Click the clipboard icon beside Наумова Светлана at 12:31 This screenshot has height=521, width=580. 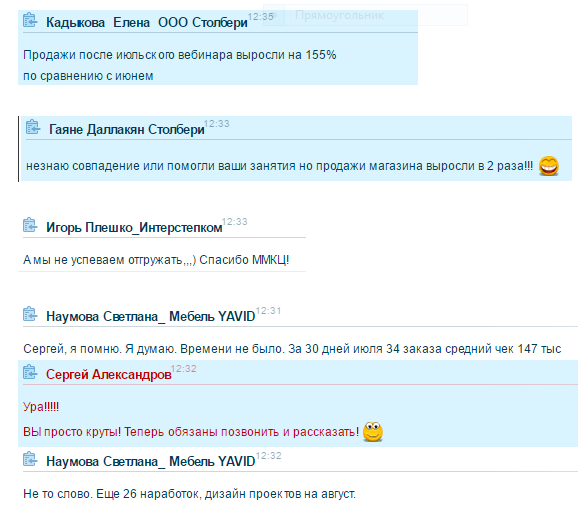(30, 314)
